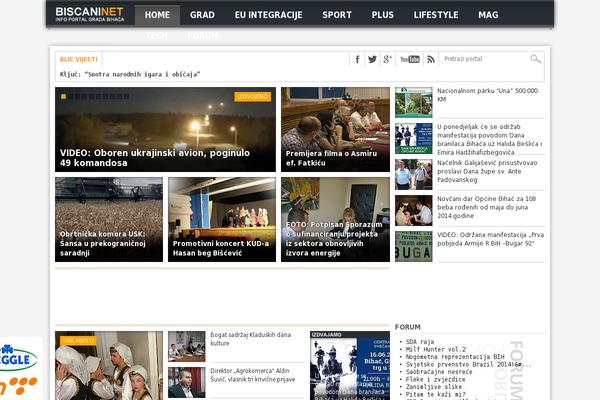Select the first slider pagination dot

click(x=64, y=96)
